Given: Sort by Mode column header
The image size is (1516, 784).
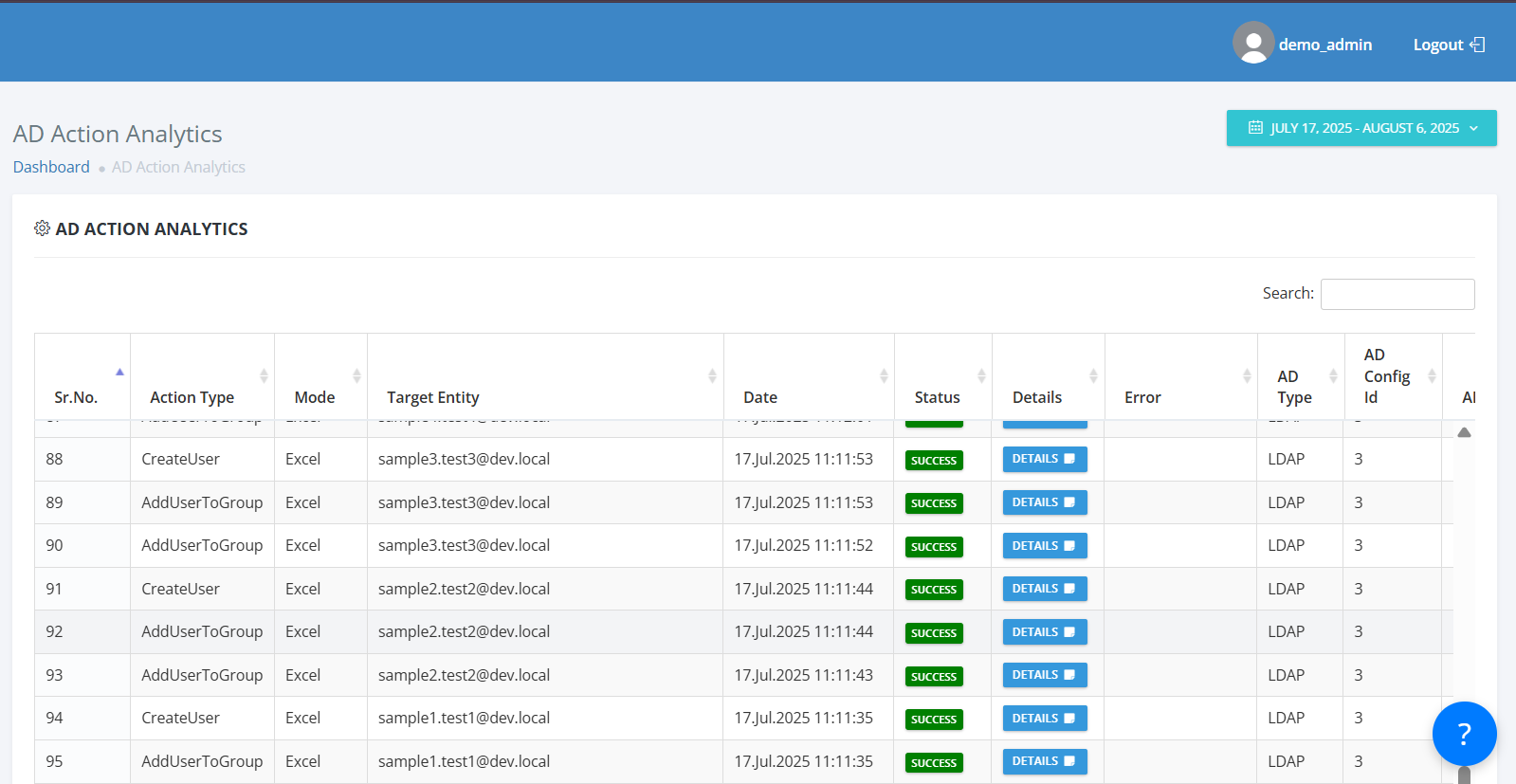Looking at the screenshot, I should click(x=315, y=397).
